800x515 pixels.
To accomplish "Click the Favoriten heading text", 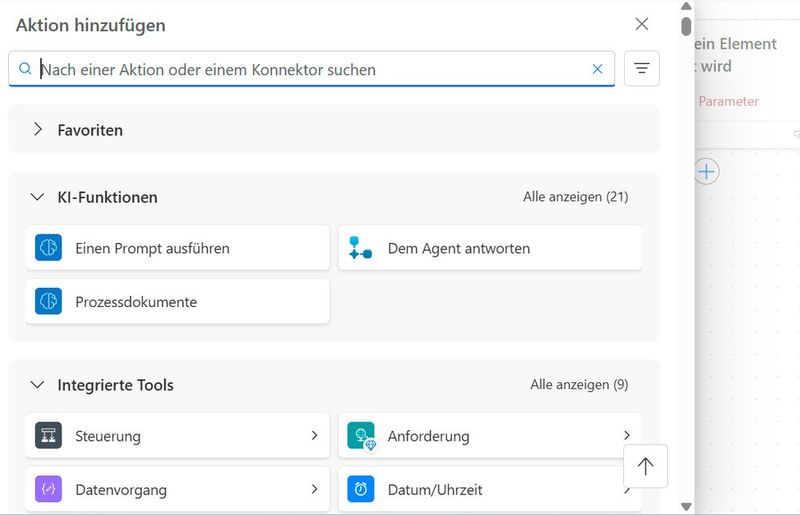I will pos(90,130).
